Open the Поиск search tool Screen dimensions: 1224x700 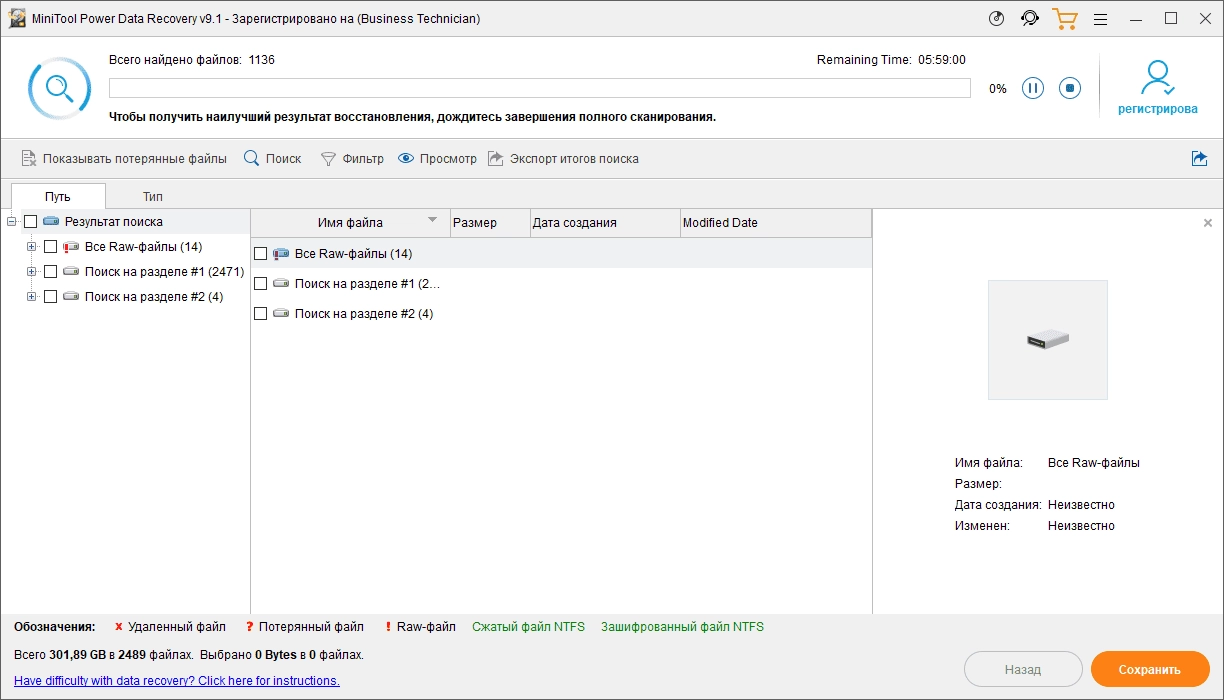point(273,159)
